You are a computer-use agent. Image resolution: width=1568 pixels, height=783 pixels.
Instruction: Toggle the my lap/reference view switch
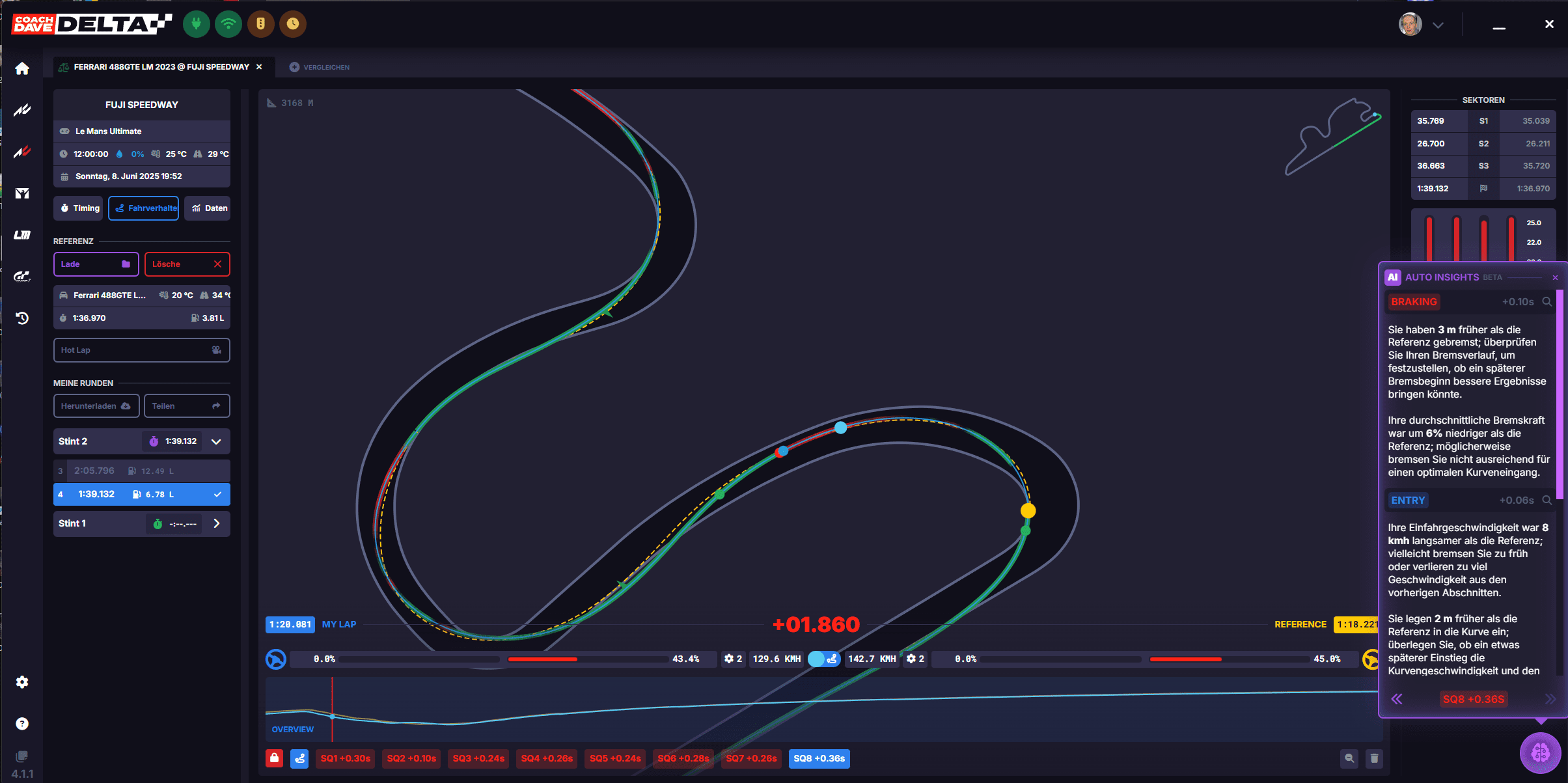coord(824,659)
